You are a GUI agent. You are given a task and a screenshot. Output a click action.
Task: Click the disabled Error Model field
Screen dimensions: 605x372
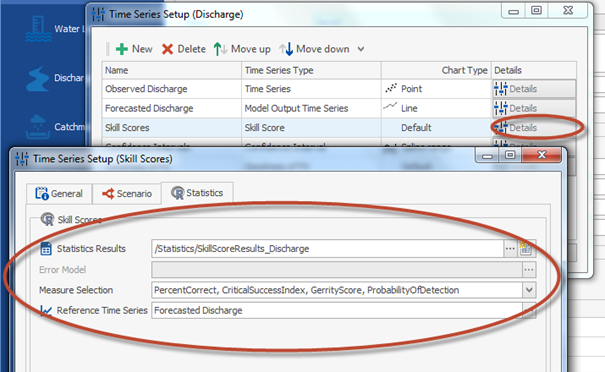pos(337,269)
